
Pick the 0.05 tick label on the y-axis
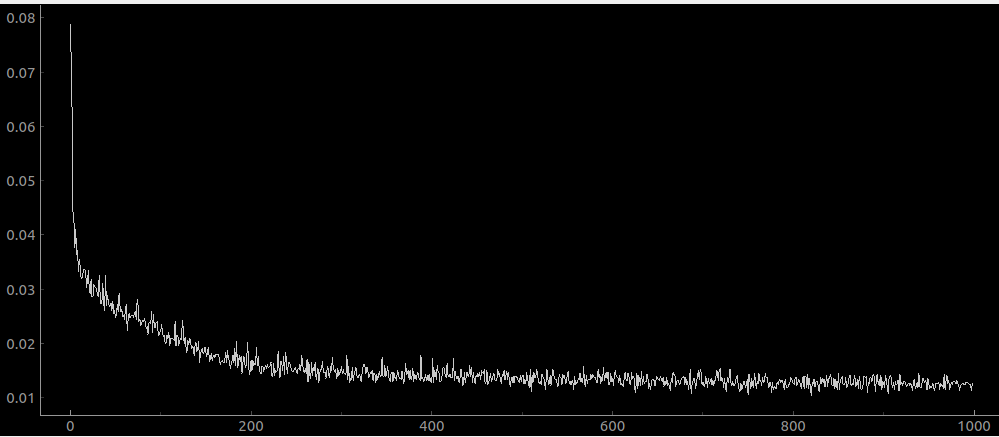coord(20,181)
